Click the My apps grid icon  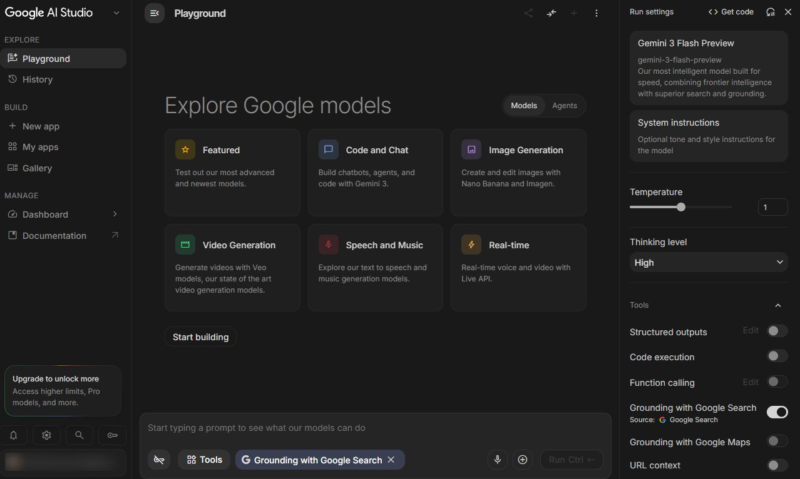[x=13, y=147]
